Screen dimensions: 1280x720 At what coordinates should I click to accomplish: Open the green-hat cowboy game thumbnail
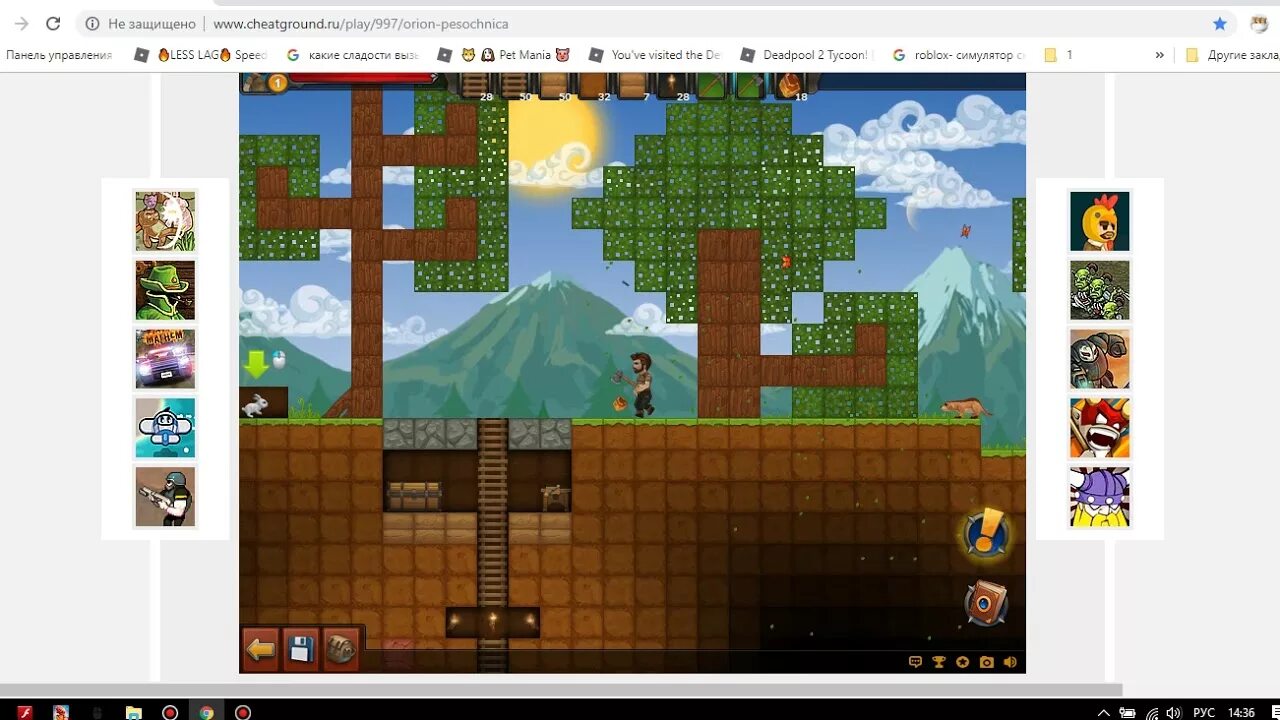point(166,290)
